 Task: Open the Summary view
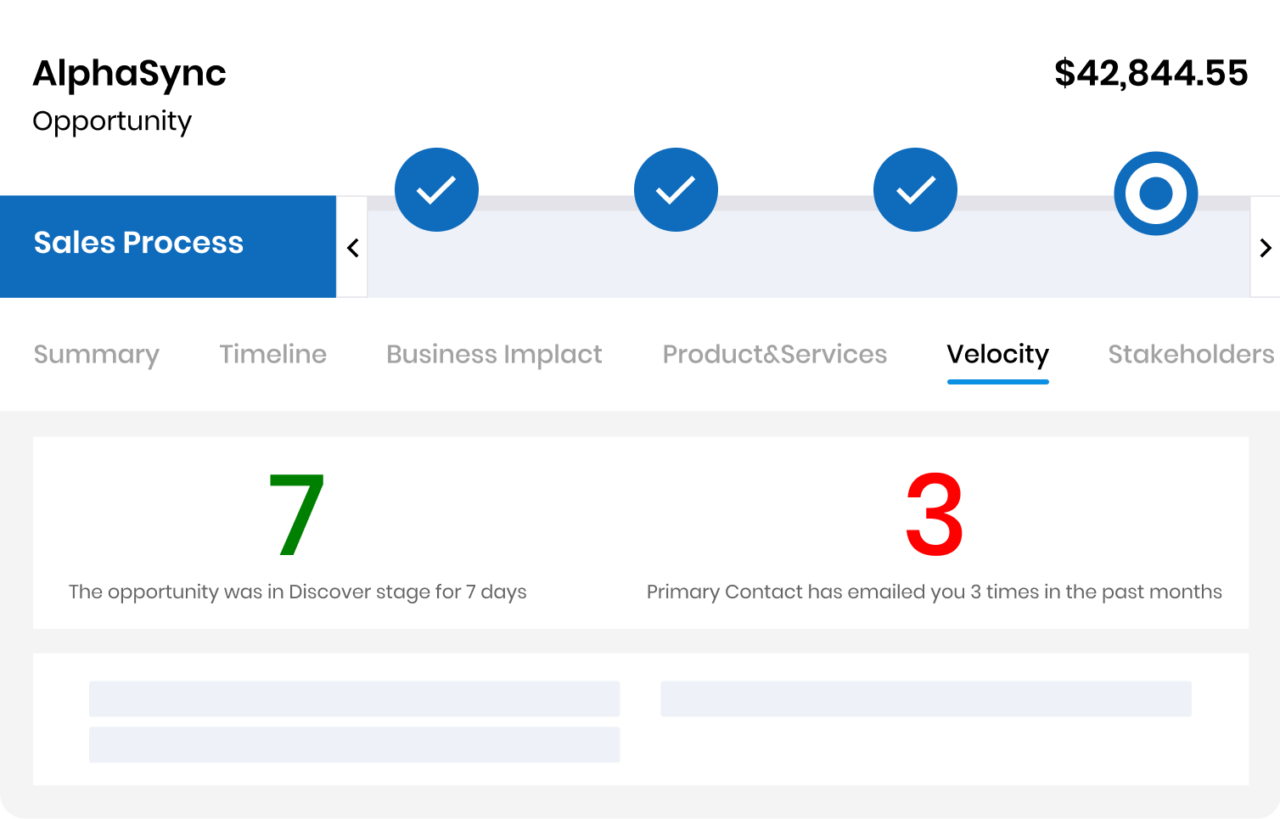point(96,354)
